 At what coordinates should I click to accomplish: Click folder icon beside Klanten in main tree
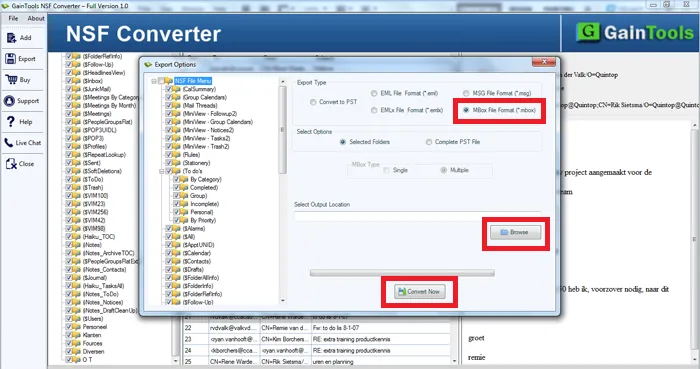pyautogui.click(x=77, y=335)
